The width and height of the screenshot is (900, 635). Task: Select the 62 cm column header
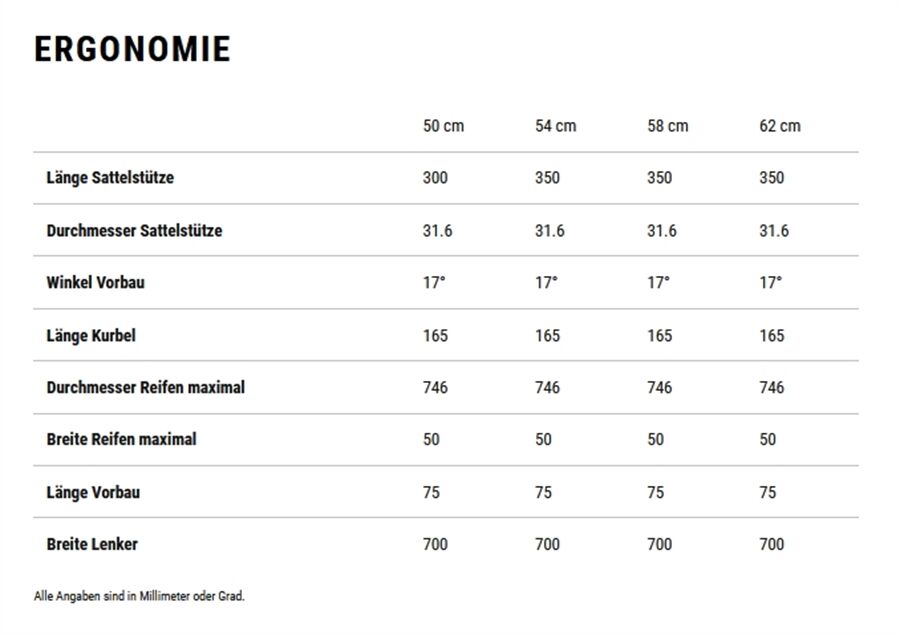tap(780, 126)
